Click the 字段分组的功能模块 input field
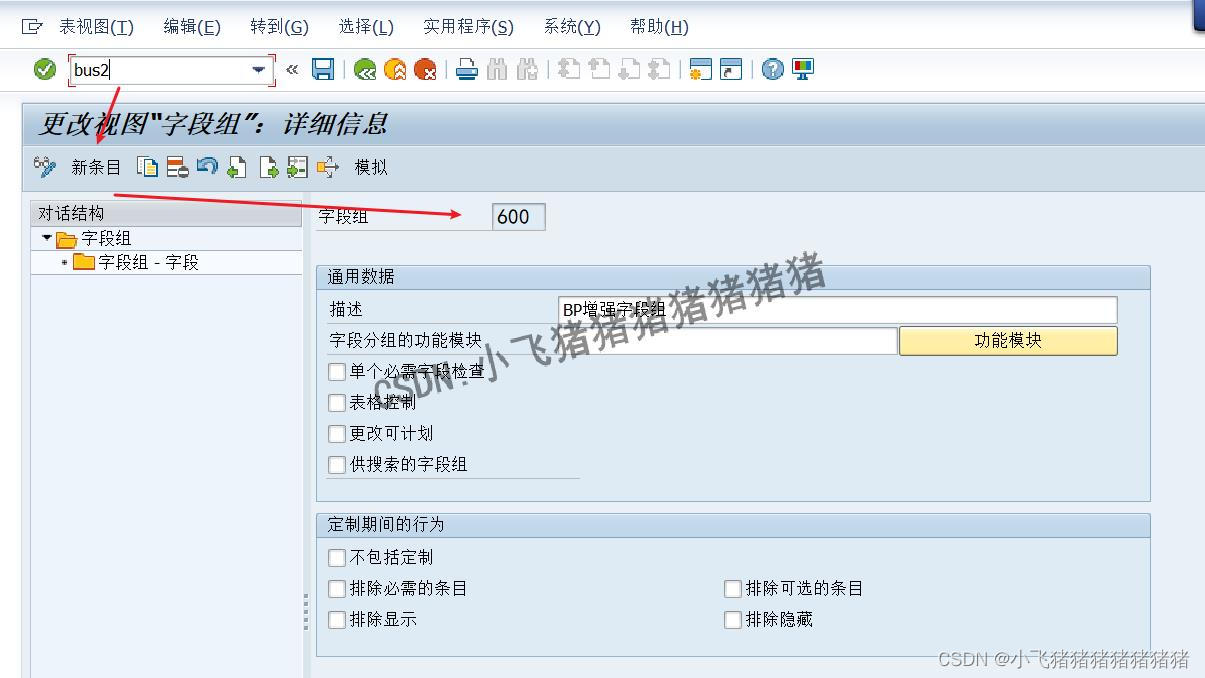 (x=728, y=341)
